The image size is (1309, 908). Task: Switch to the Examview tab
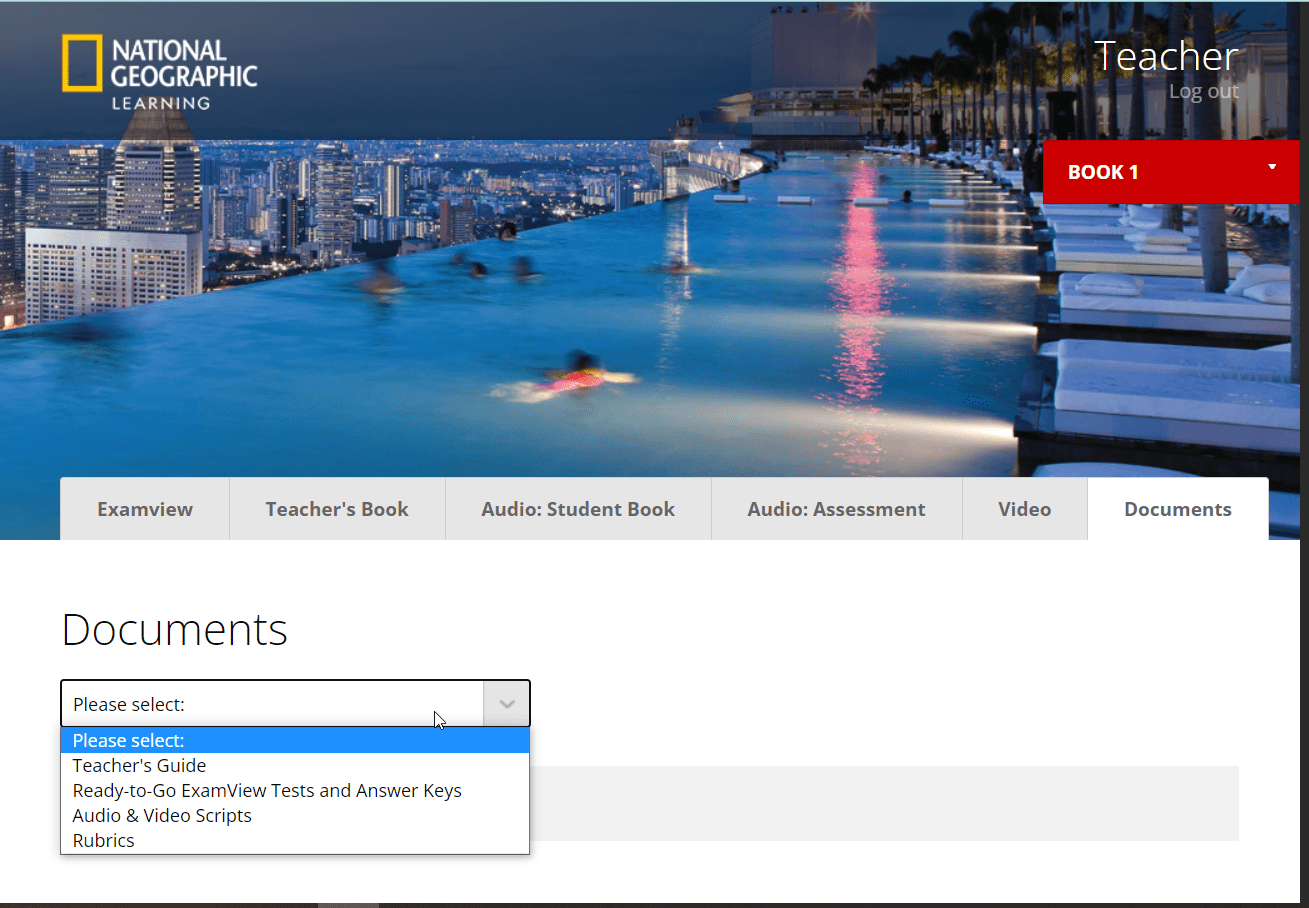click(x=145, y=509)
